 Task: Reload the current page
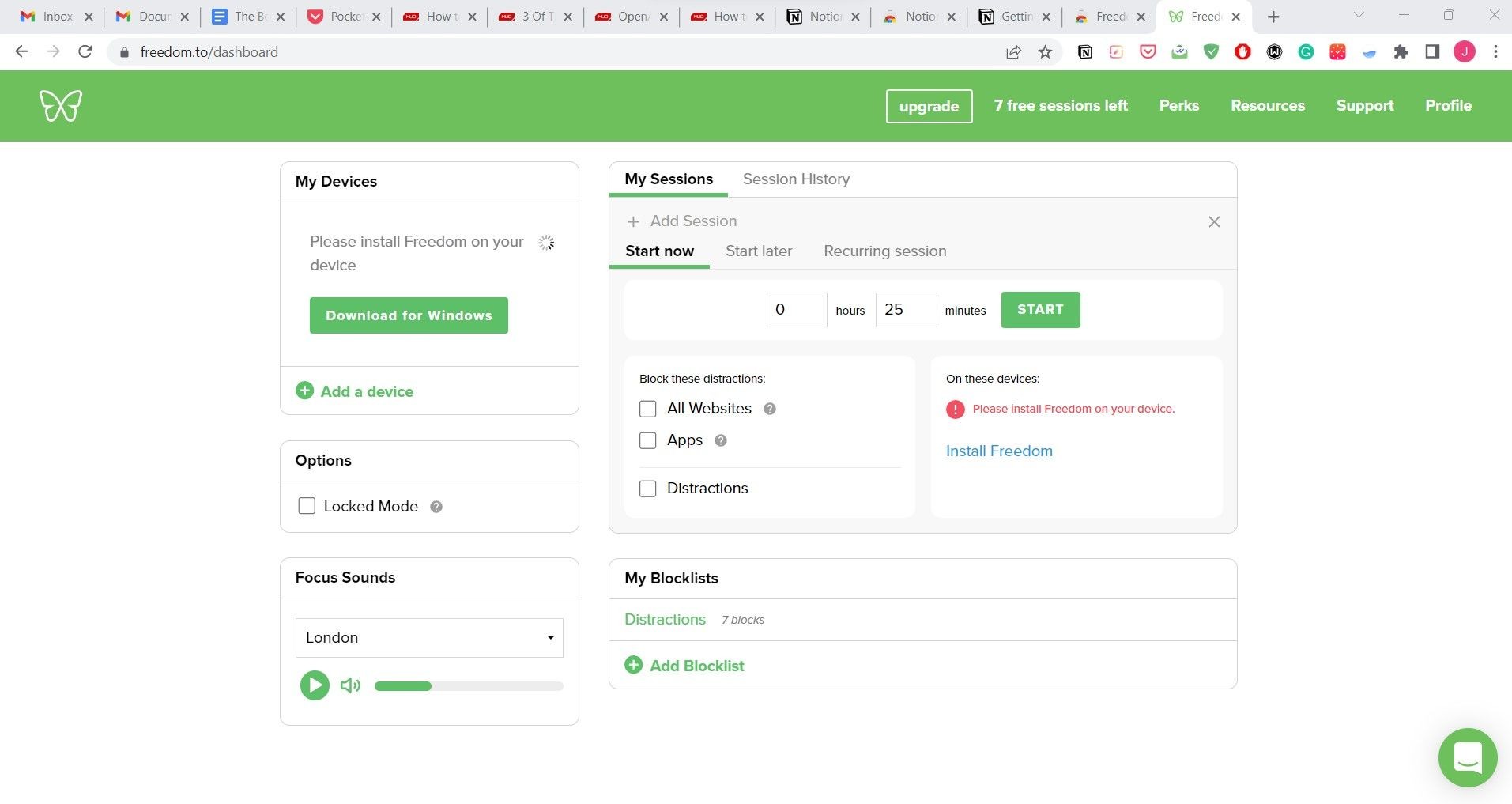click(85, 52)
